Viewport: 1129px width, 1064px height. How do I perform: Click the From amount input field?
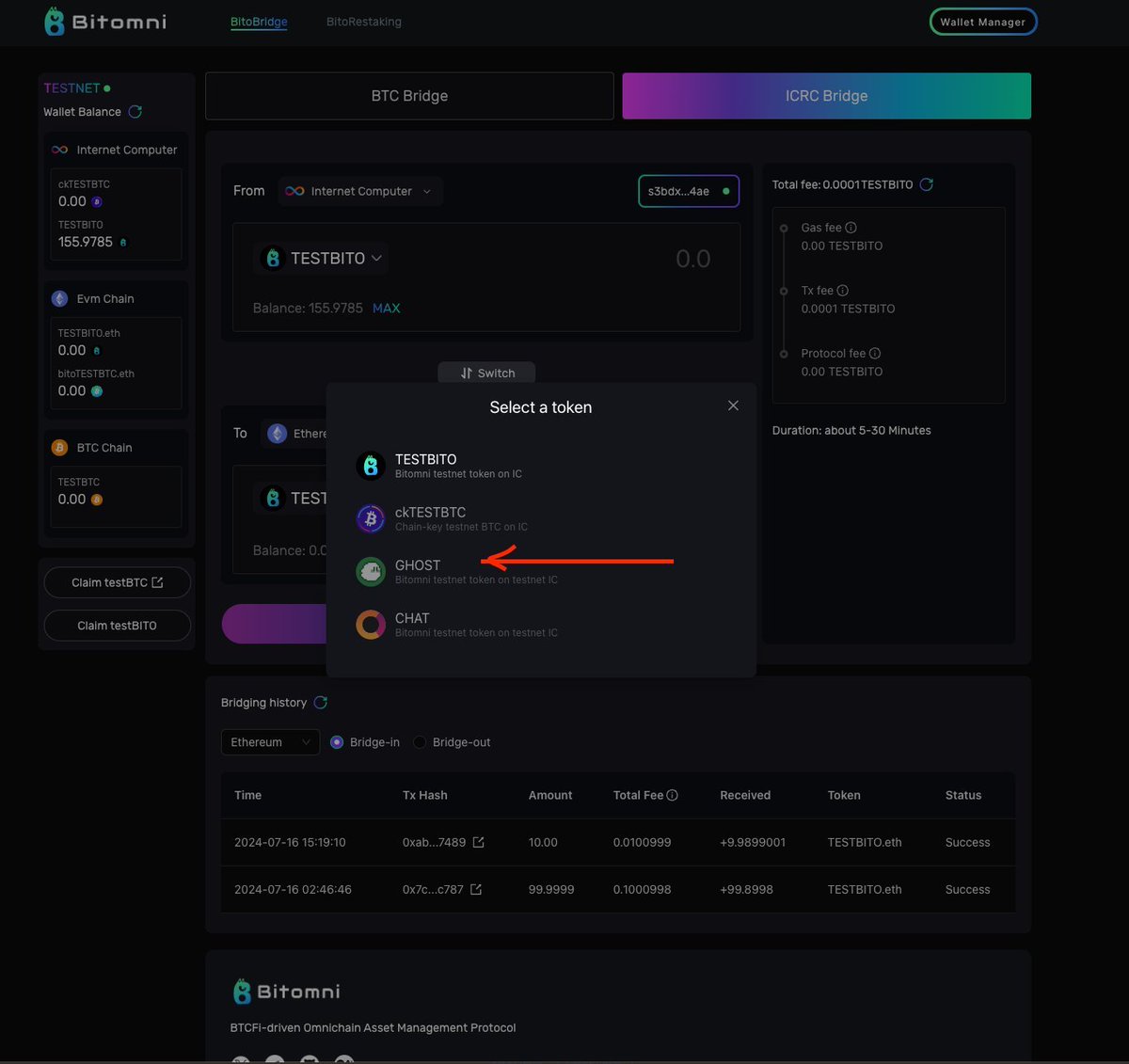[x=692, y=259]
